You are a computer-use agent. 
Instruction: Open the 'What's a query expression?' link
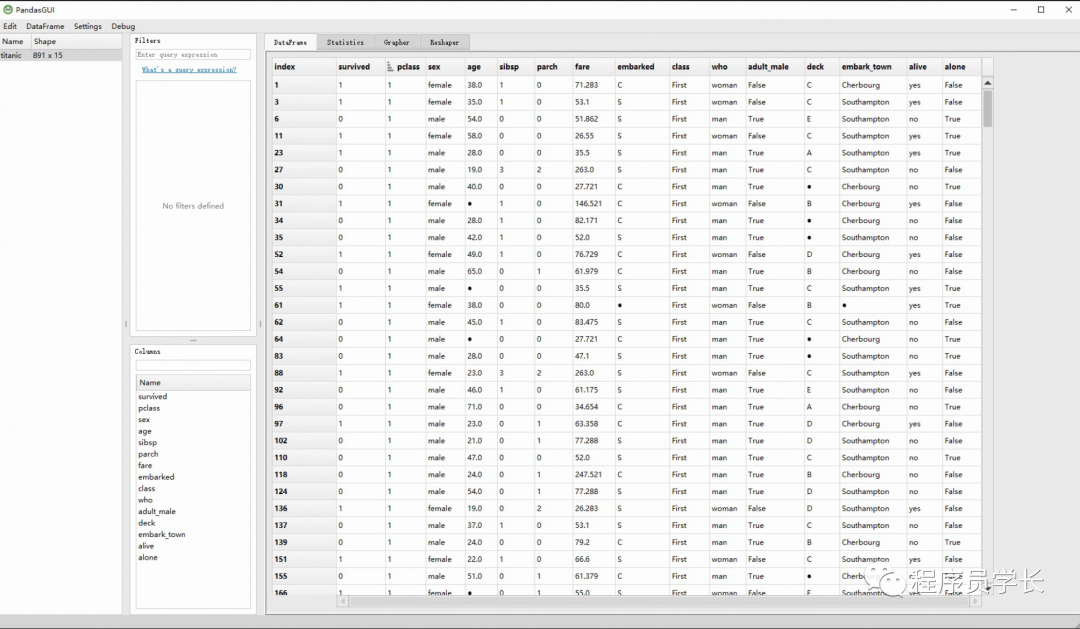tap(189, 70)
